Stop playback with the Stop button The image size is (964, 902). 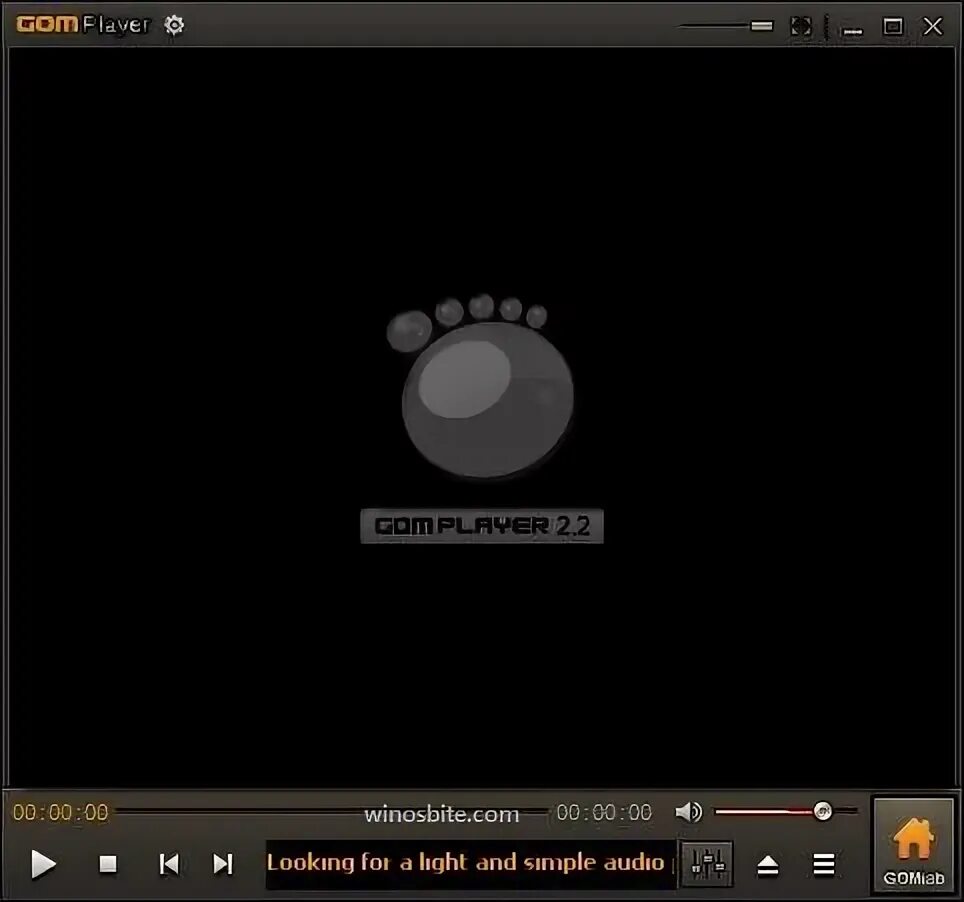(x=108, y=864)
